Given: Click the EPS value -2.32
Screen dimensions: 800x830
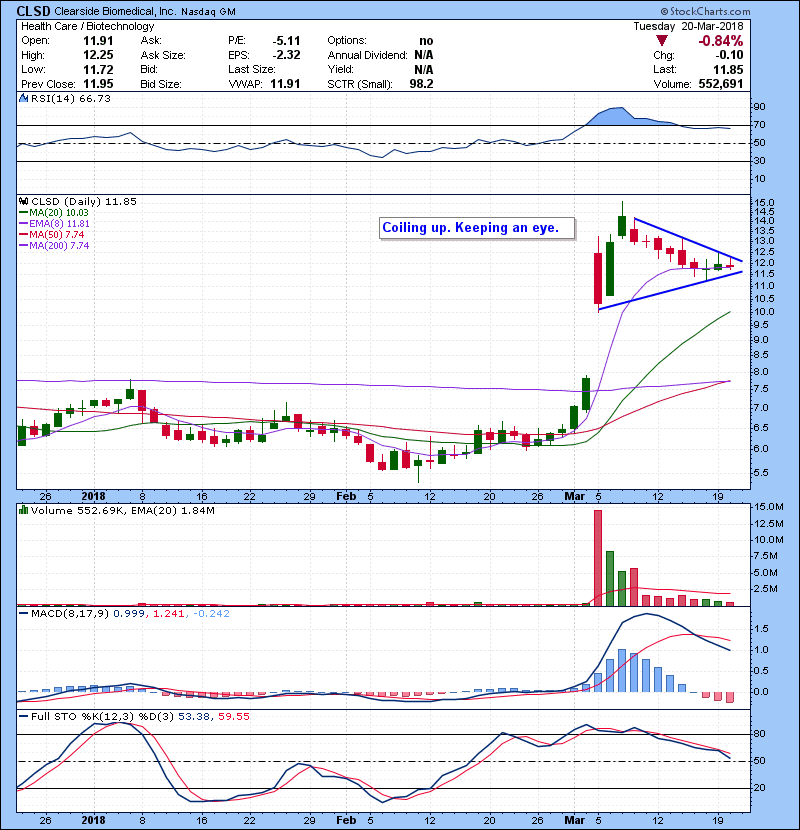Looking at the screenshot, I should click(286, 55).
